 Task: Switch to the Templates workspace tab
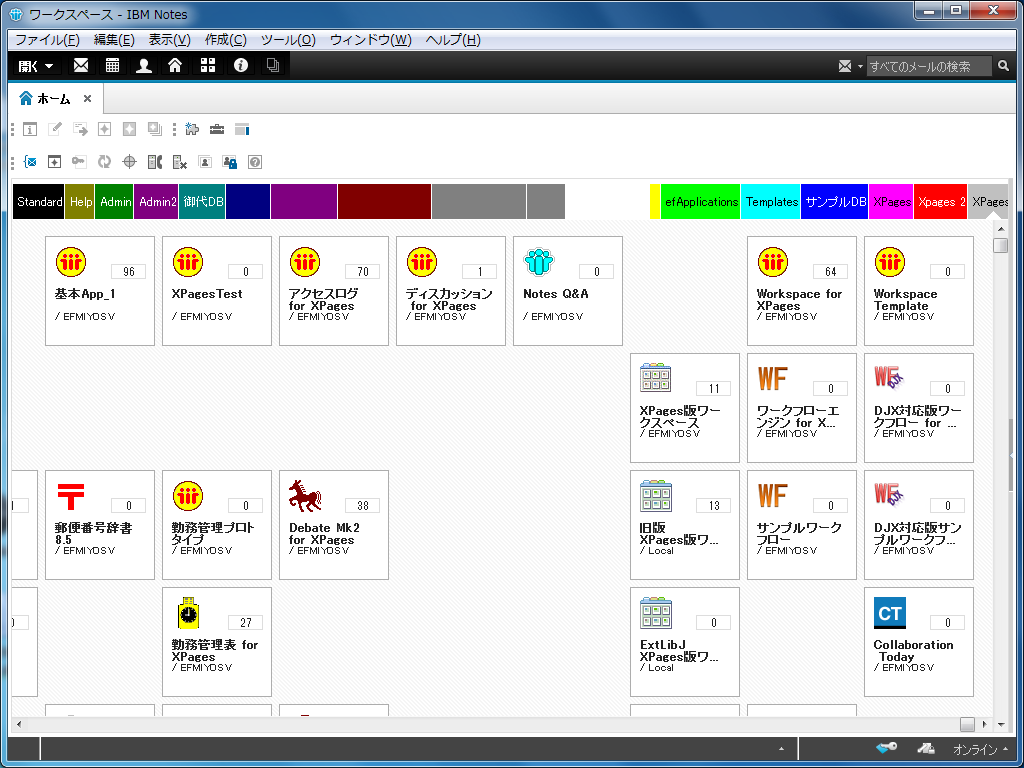[x=771, y=202]
